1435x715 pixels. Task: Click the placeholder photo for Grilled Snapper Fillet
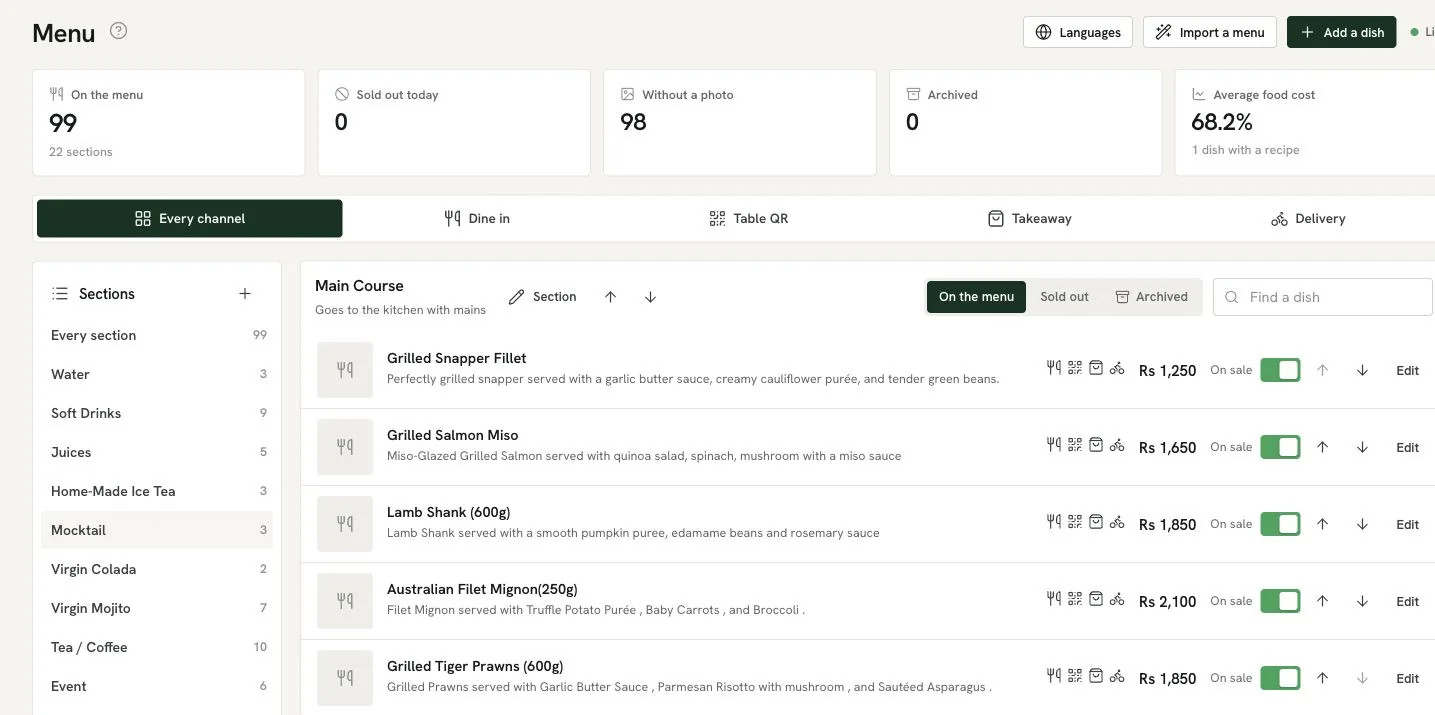click(x=345, y=369)
